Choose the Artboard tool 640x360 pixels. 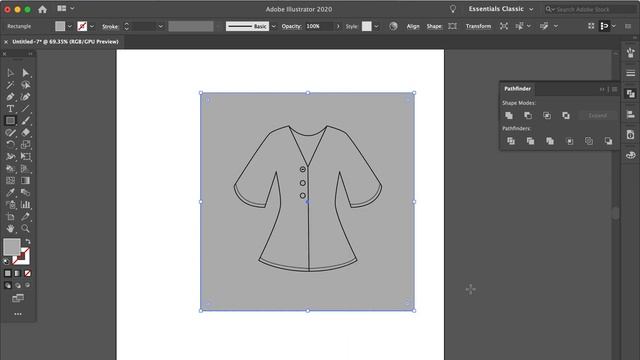[x=11, y=217]
